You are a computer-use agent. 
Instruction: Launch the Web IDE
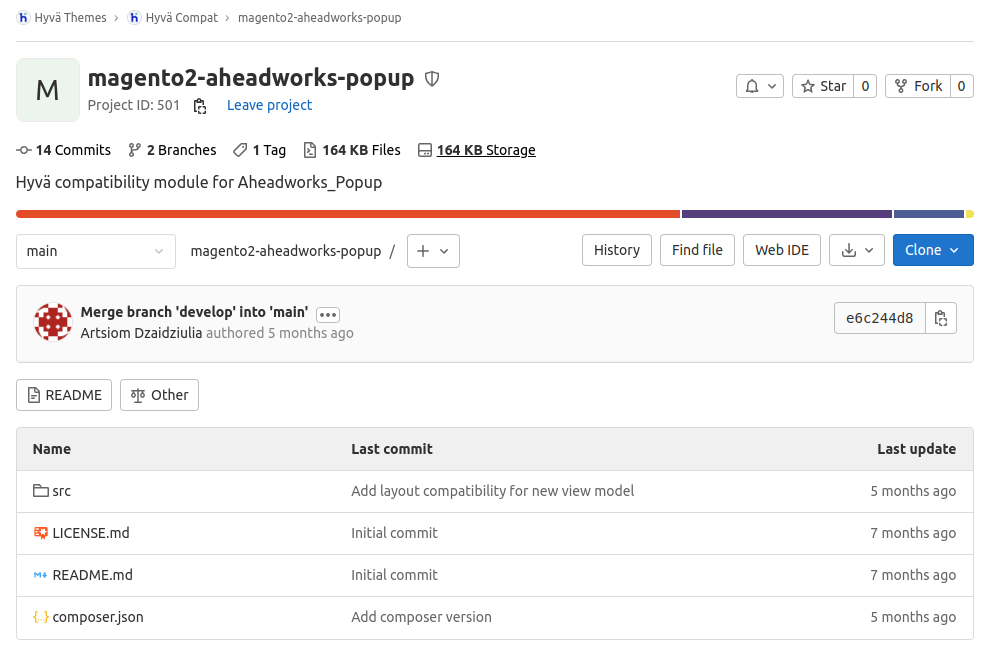pyautogui.click(x=781, y=250)
